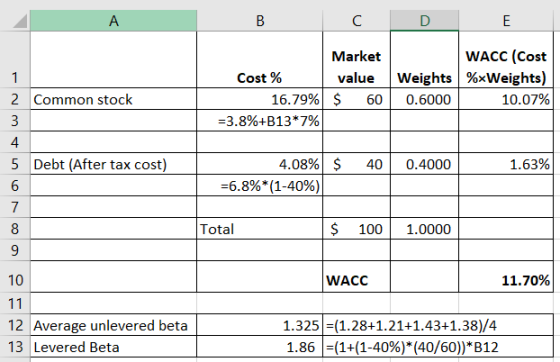
Task: Select the cell showing $ 40
Action: click(x=356, y=164)
